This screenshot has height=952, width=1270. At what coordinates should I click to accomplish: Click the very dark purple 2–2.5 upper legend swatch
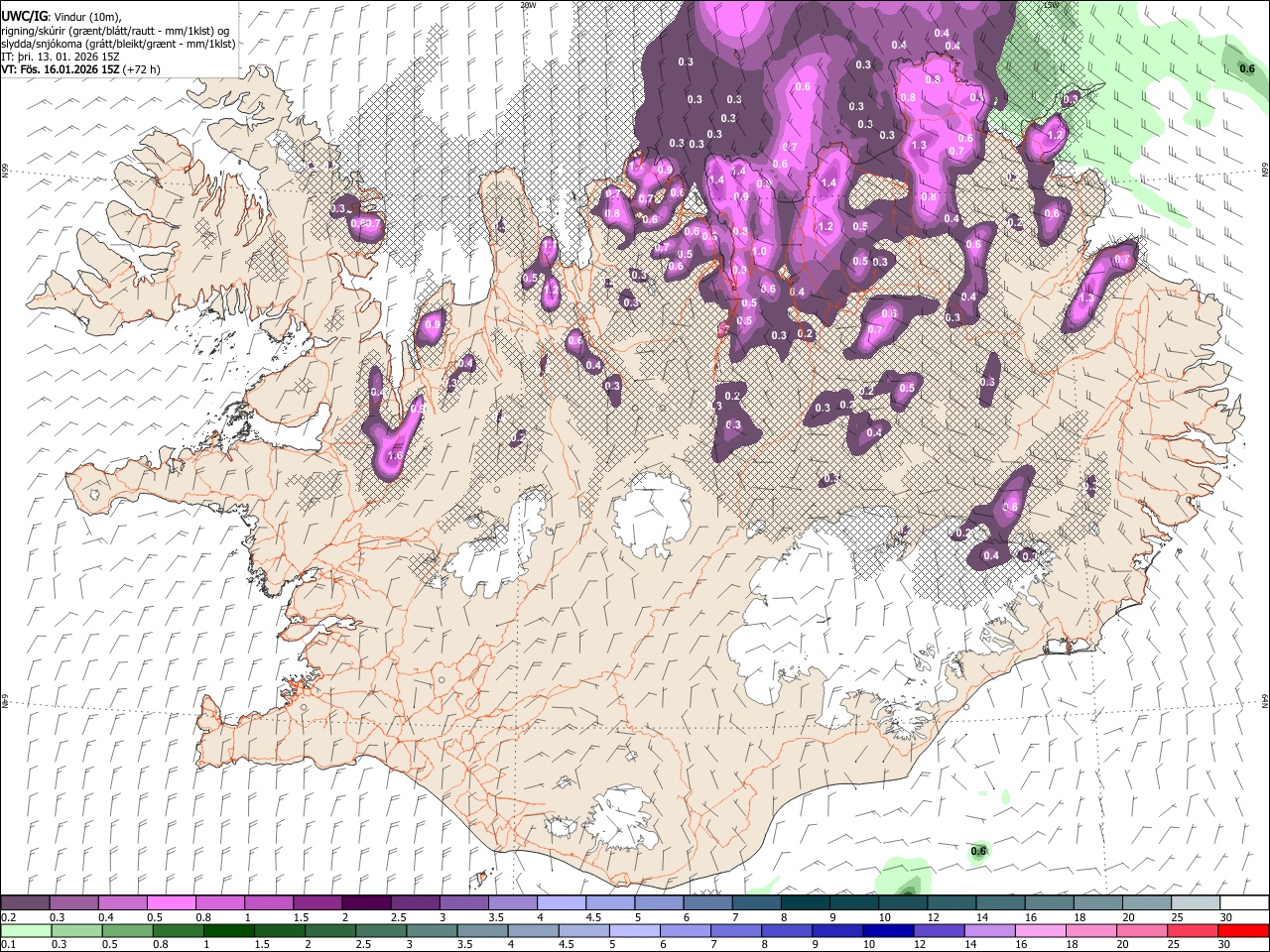click(x=365, y=903)
